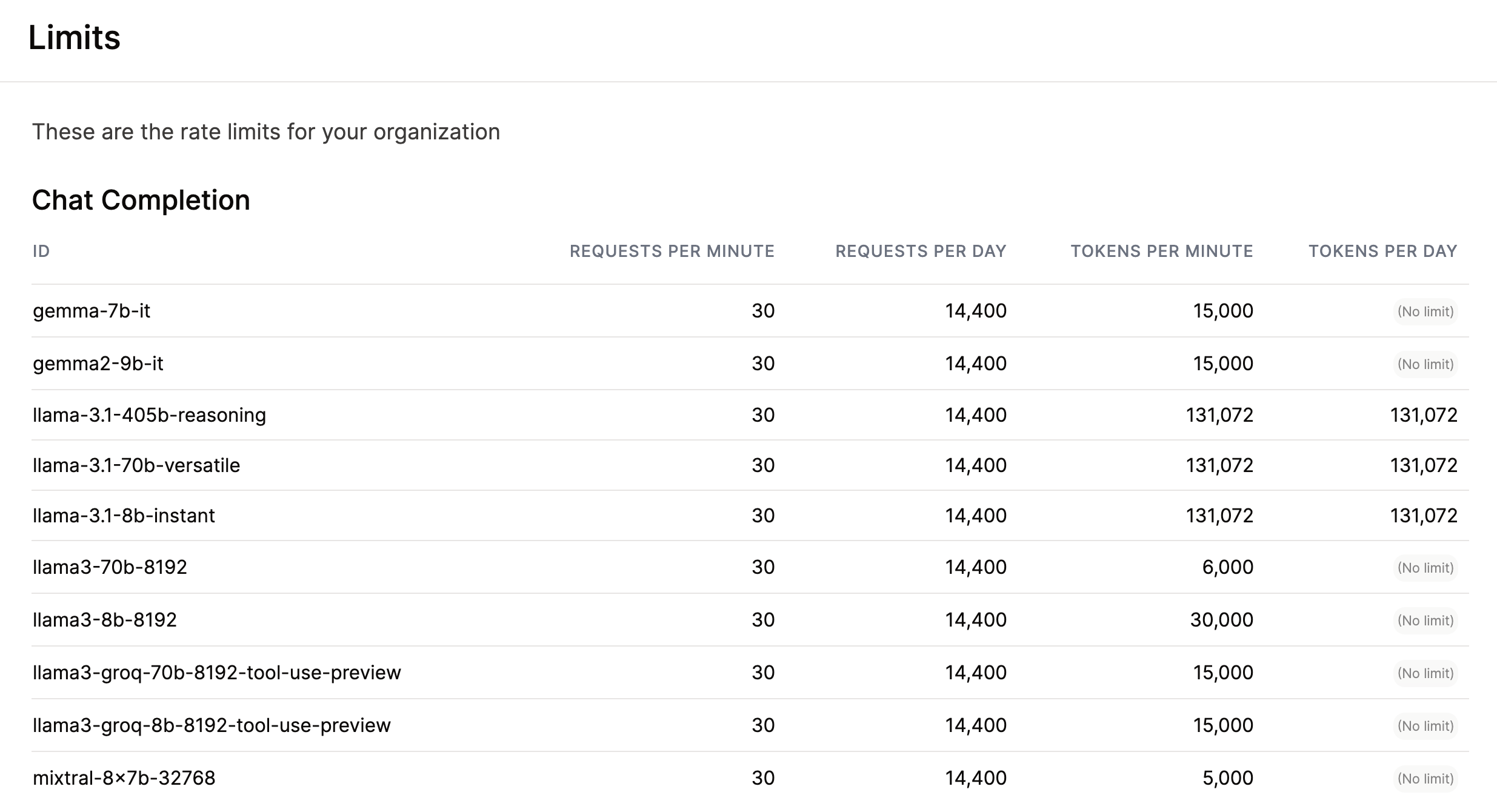Click the Tokens Per Day column header

click(x=1382, y=251)
